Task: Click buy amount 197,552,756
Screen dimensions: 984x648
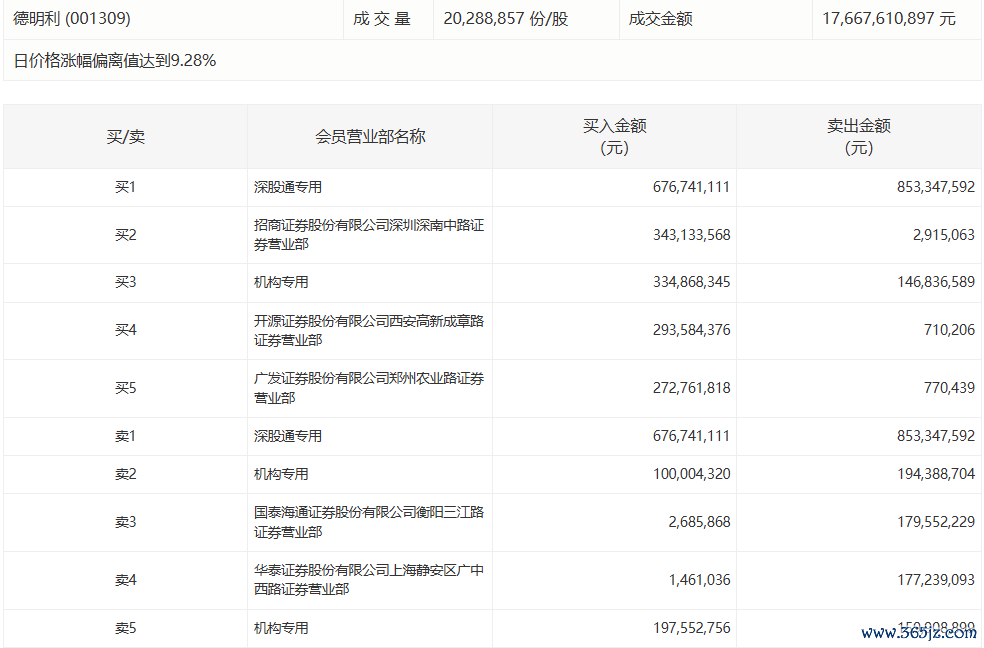Action: point(691,628)
